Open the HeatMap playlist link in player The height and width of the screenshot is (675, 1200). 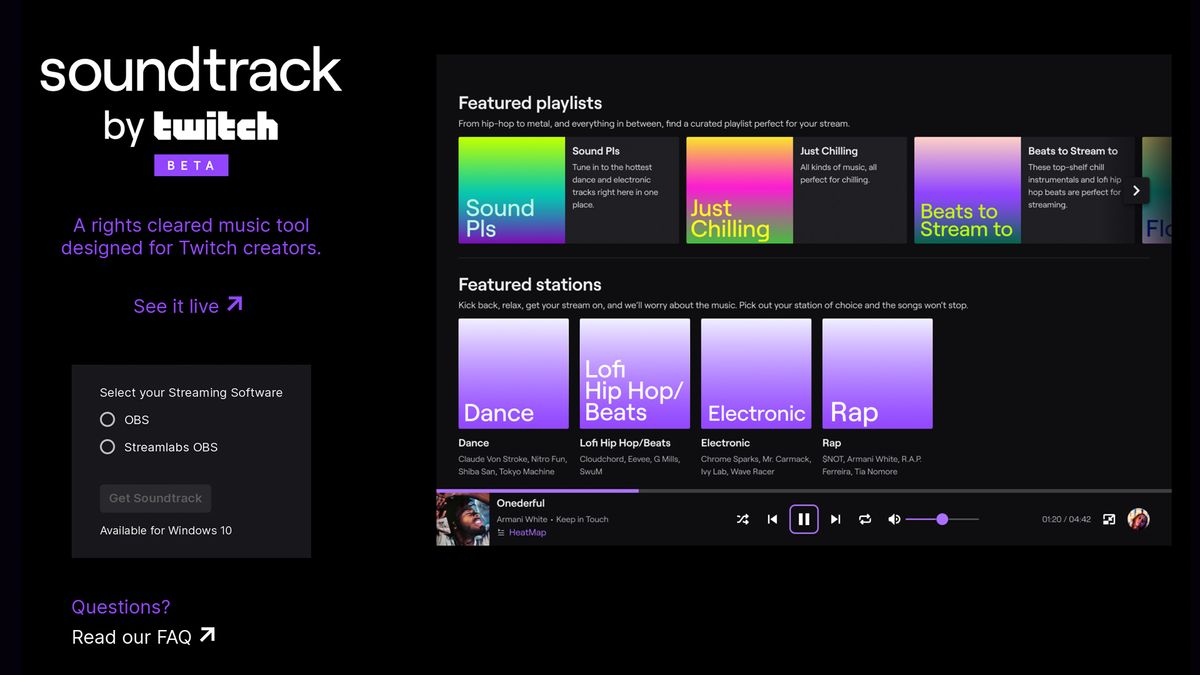coord(527,533)
